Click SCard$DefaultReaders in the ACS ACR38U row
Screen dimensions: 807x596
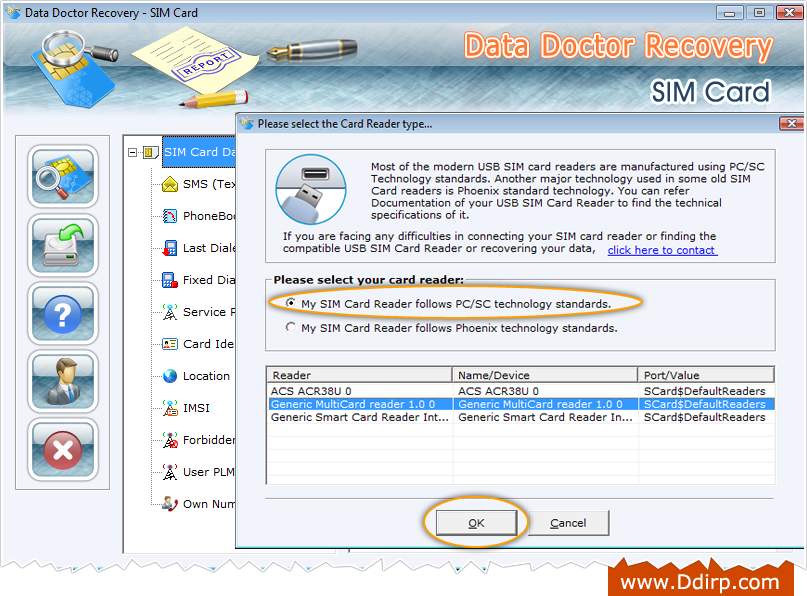[705, 391]
